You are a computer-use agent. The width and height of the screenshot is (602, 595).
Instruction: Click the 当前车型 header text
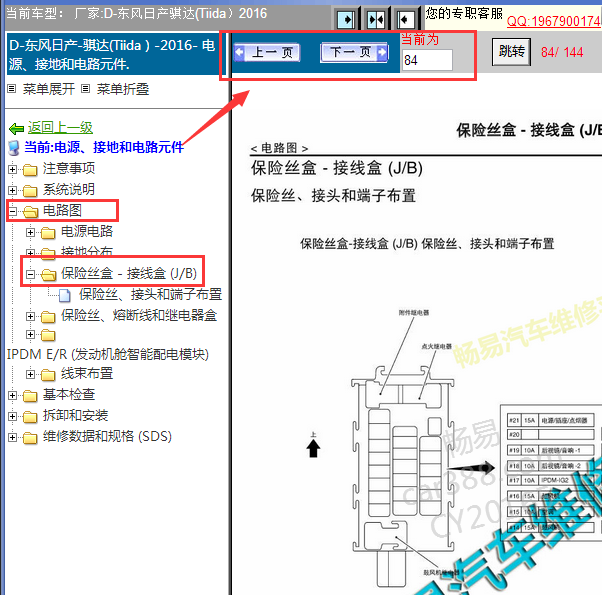point(137,14)
